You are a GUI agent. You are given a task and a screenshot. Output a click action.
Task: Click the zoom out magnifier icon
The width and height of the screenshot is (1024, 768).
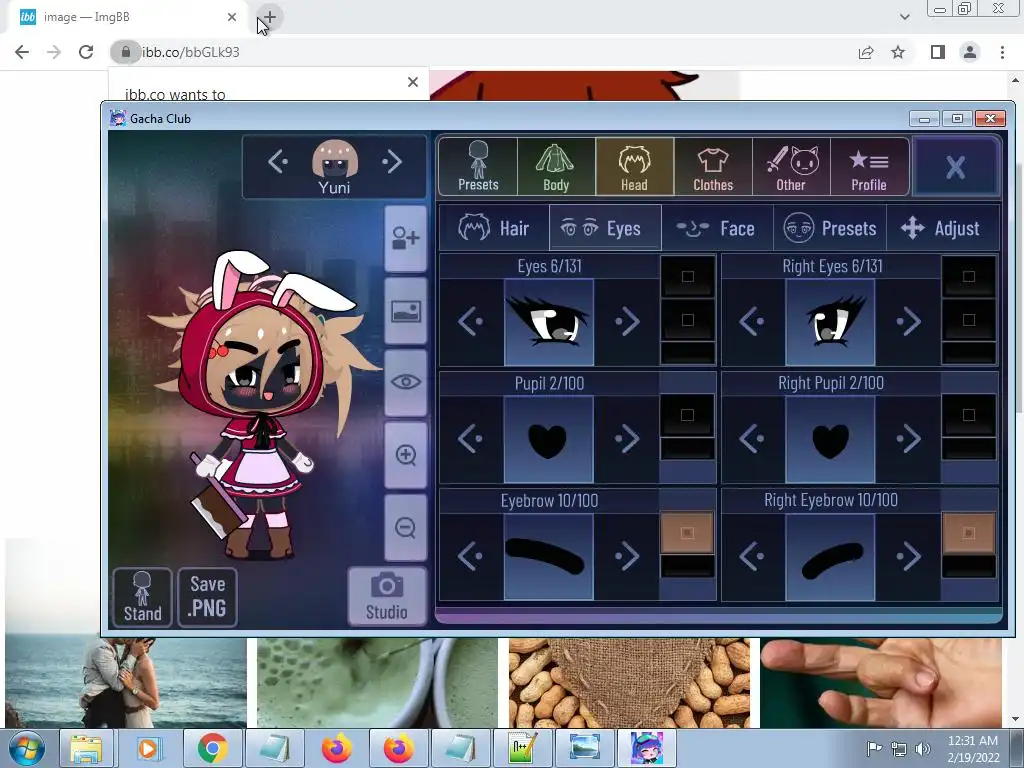click(406, 528)
